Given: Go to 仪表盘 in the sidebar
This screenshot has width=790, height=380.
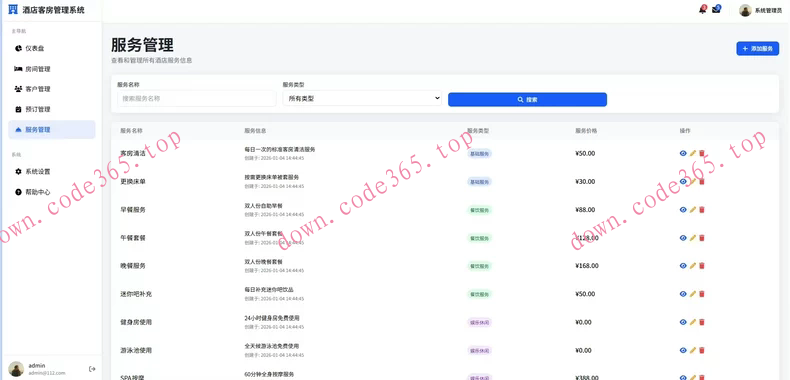Looking at the screenshot, I should coord(52,48).
